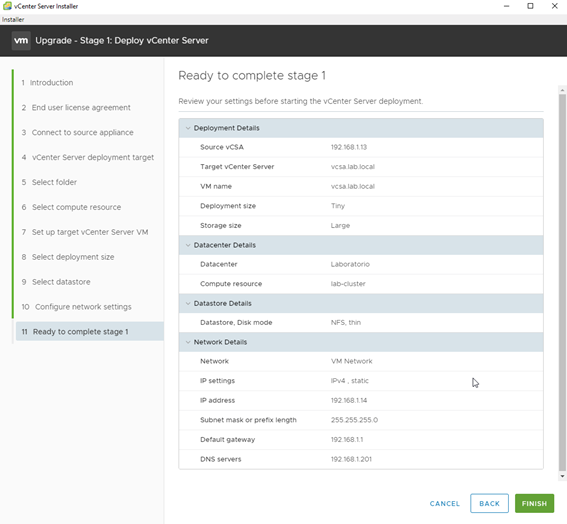Click the IP address value 192.168.1.14

point(349,401)
